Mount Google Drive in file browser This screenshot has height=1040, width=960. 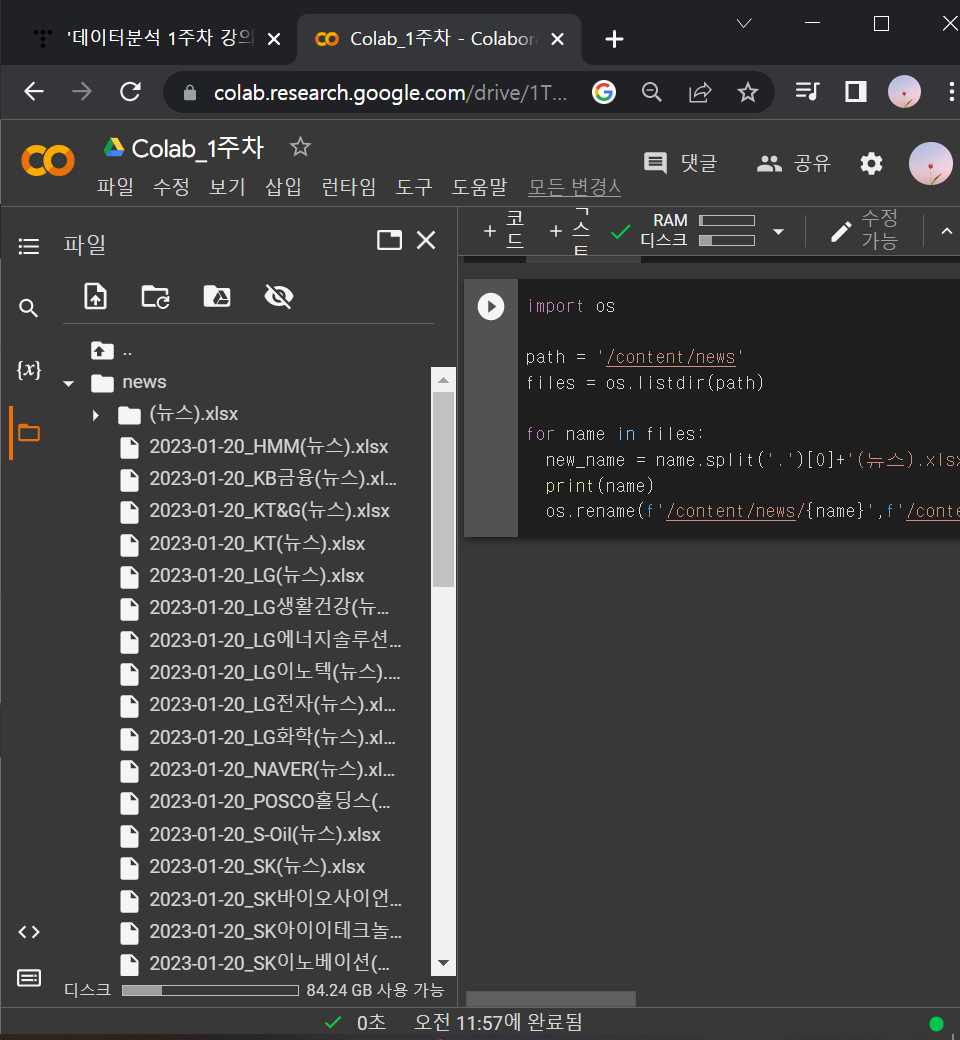pyautogui.click(x=217, y=296)
